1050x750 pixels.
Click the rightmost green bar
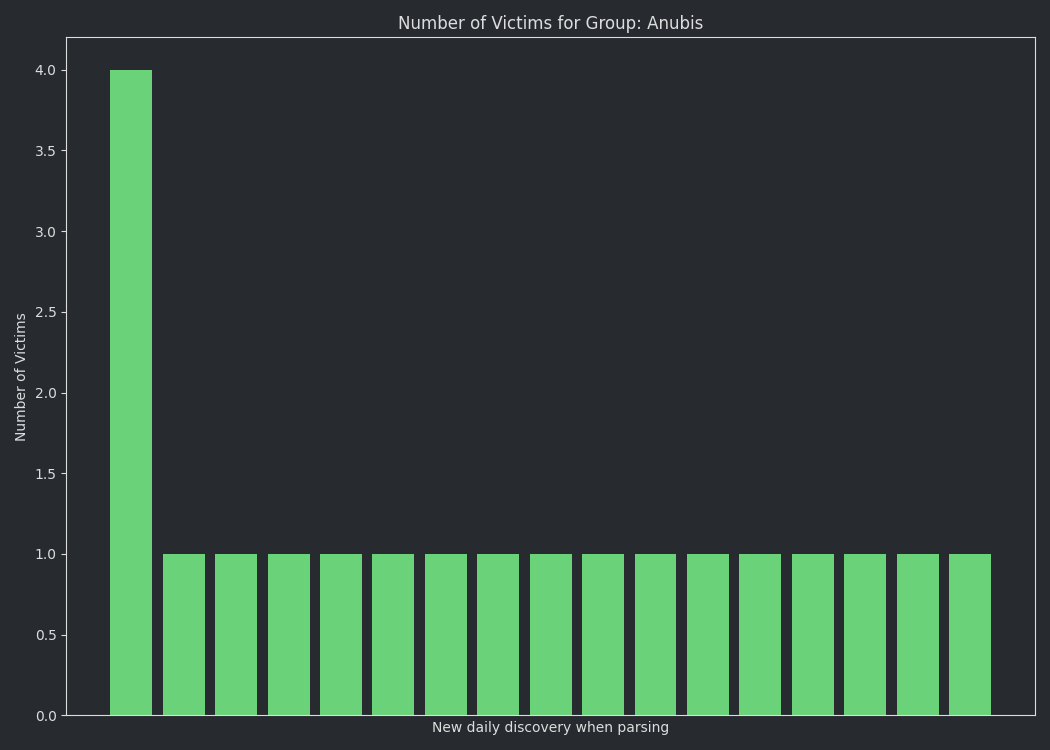point(970,634)
